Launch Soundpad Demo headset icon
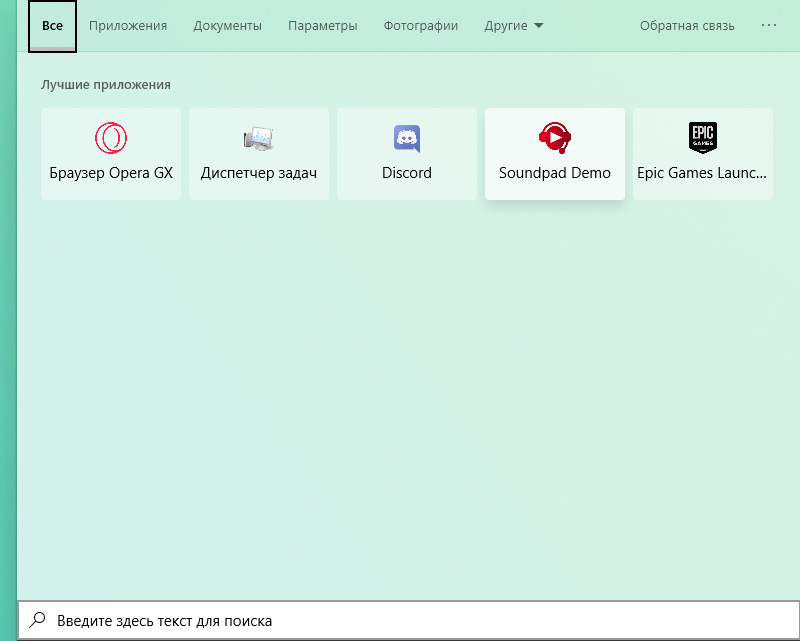 pos(555,137)
